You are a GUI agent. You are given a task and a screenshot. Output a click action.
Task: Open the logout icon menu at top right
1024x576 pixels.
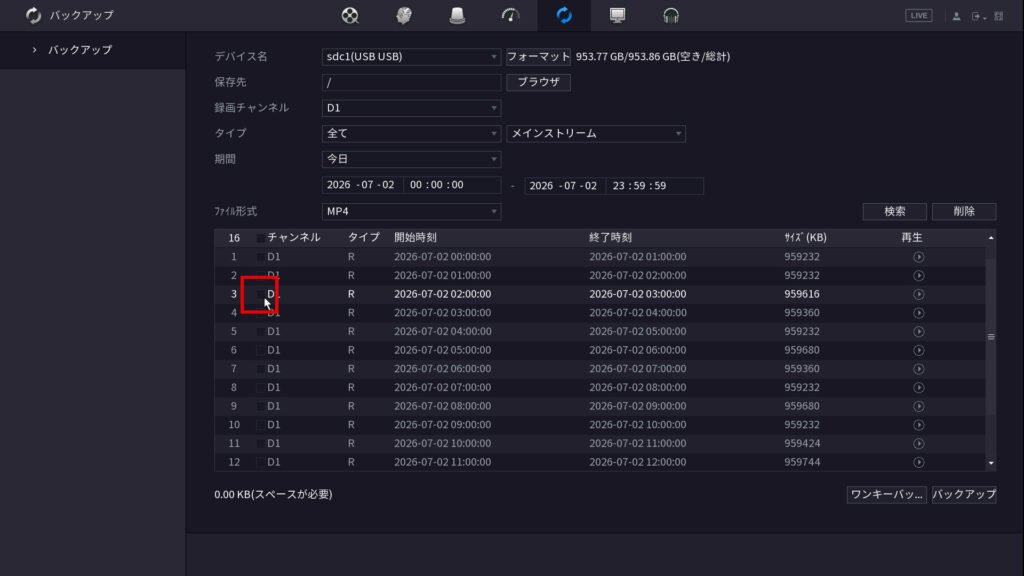[978, 16]
